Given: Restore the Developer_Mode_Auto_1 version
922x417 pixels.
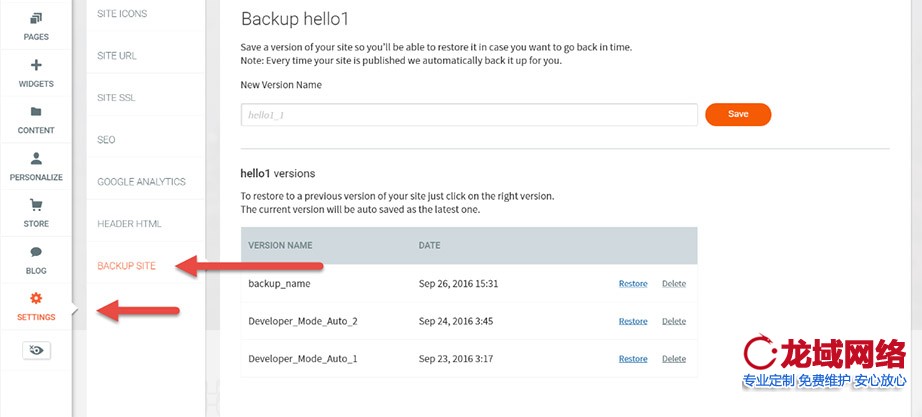Looking at the screenshot, I should (x=633, y=359).
